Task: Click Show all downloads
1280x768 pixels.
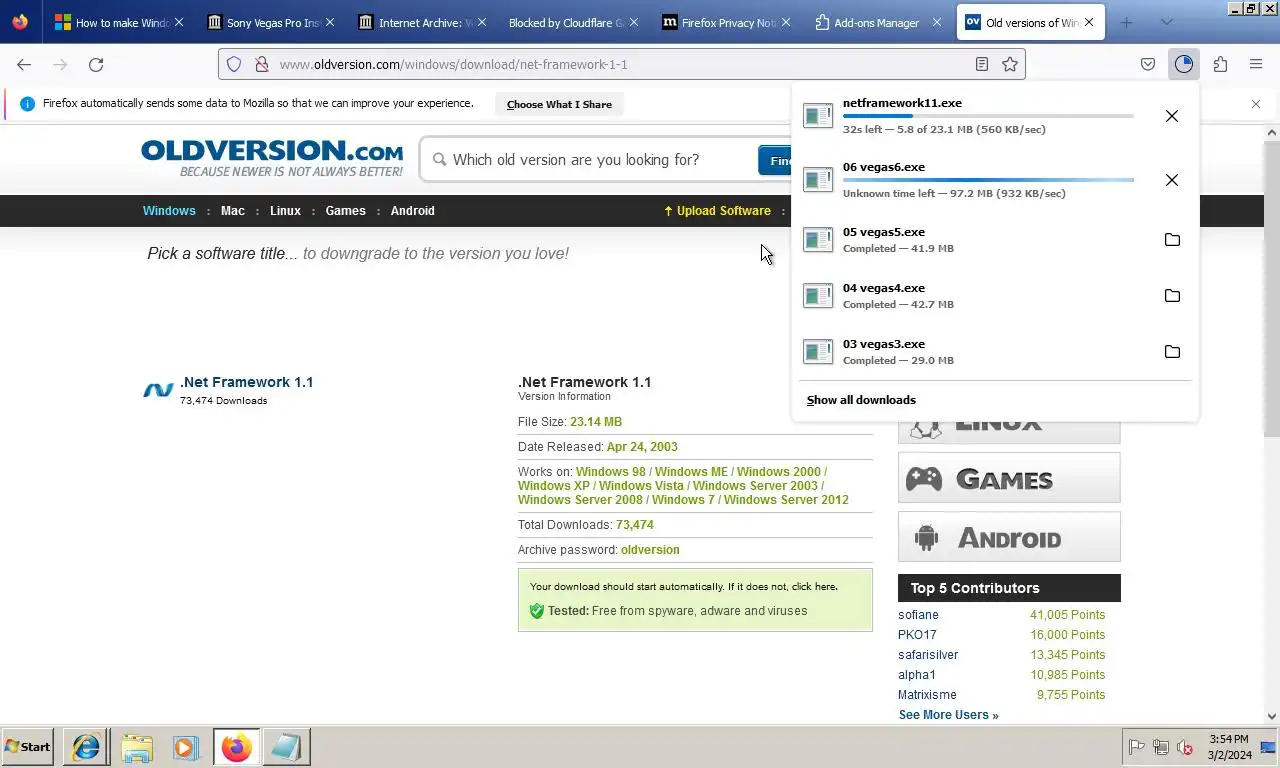Action: [x=861, y=400]
